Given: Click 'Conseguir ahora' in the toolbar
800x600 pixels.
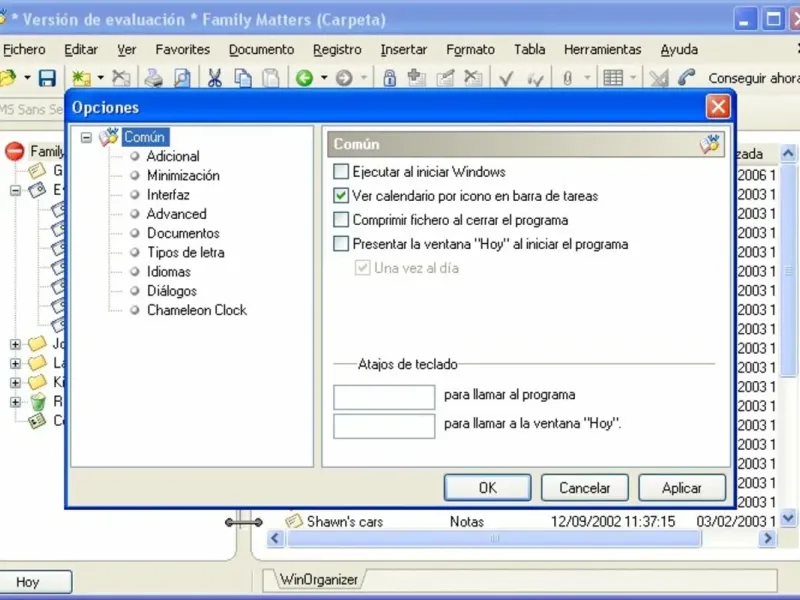Looking at the screenshot, I should (x=754, y=78).
